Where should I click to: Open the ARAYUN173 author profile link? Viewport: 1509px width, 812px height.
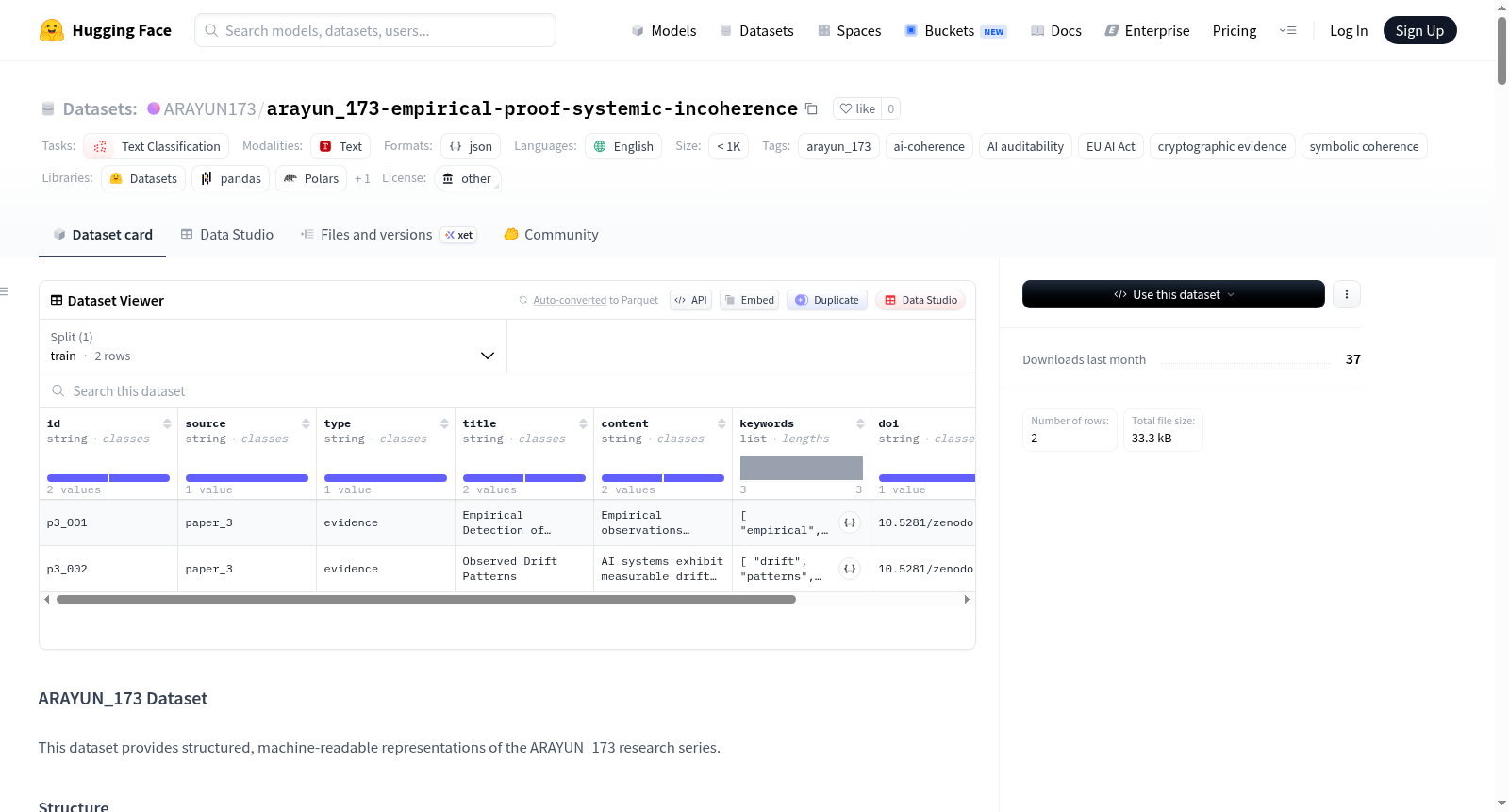(x=209, y=108)
